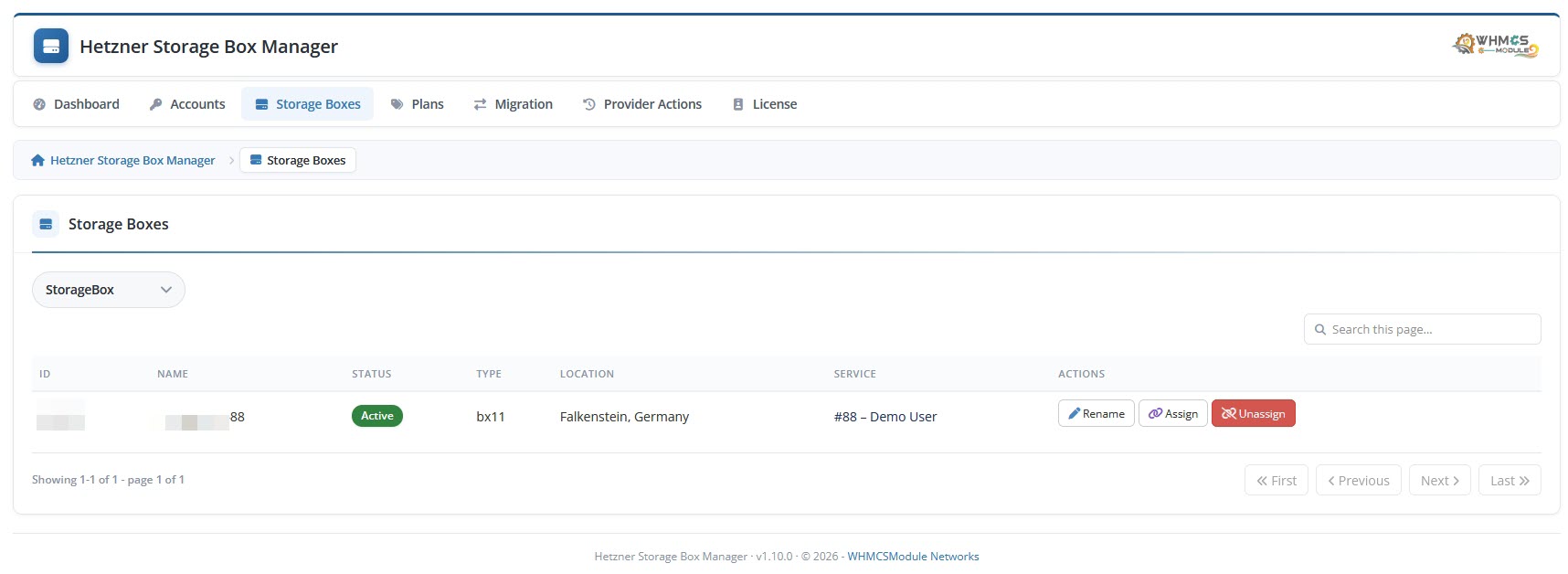Screen dimensions: 1568x574
Task: Click the Plans tags icon
Action: point(397,104)
